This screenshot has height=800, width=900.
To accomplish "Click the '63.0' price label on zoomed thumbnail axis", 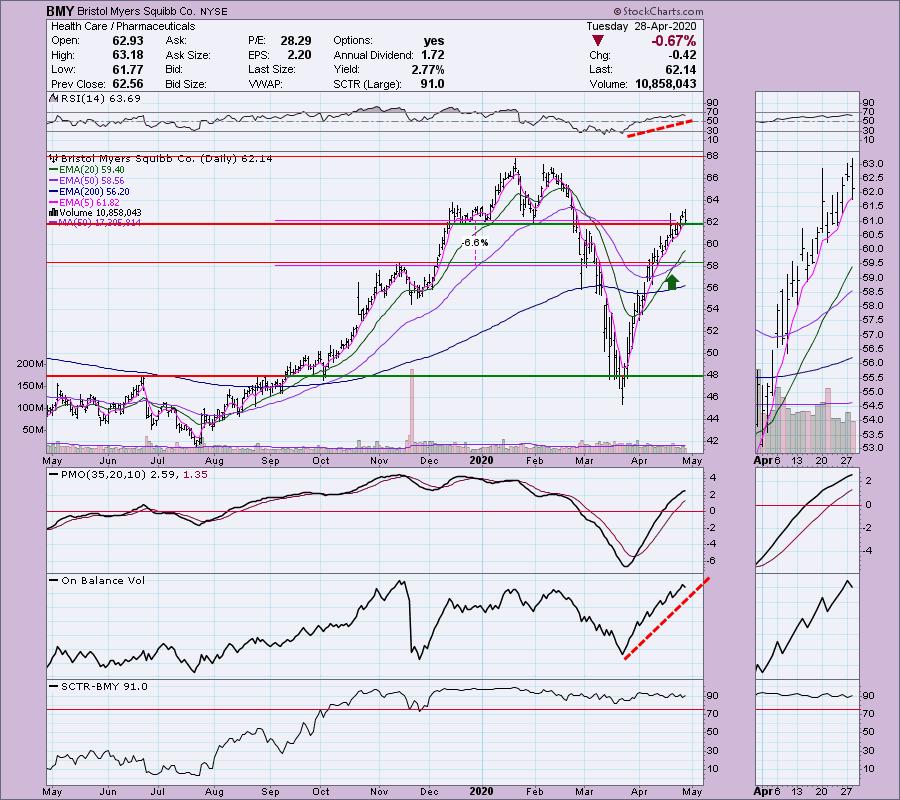I will (x=873, y=164).
